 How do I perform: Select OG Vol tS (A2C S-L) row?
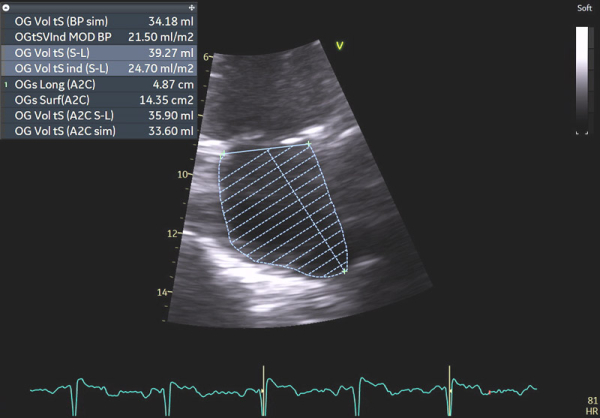(x=100, y=116)
